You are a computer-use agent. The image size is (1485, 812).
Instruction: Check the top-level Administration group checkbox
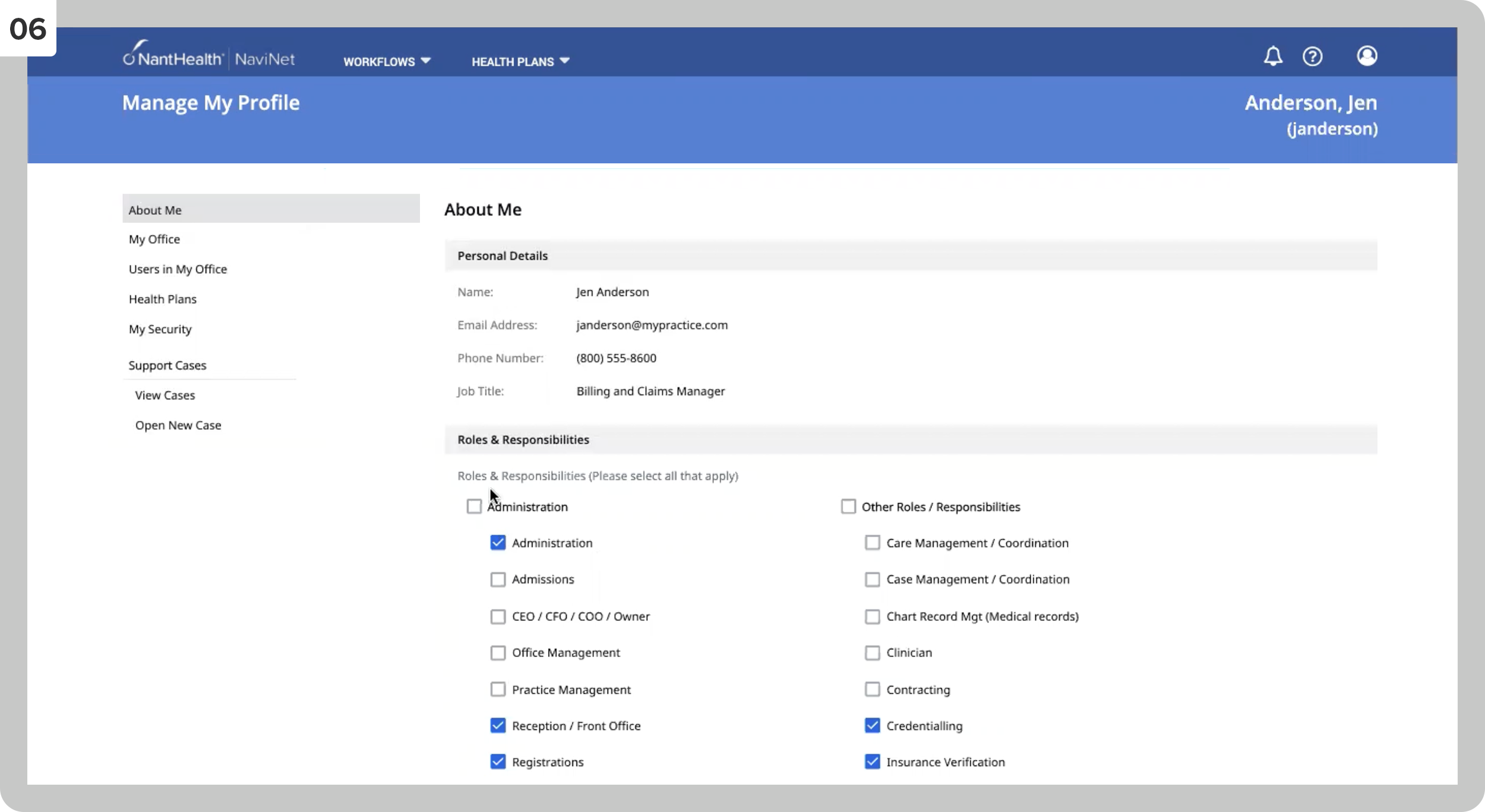(x=473, y=506)
